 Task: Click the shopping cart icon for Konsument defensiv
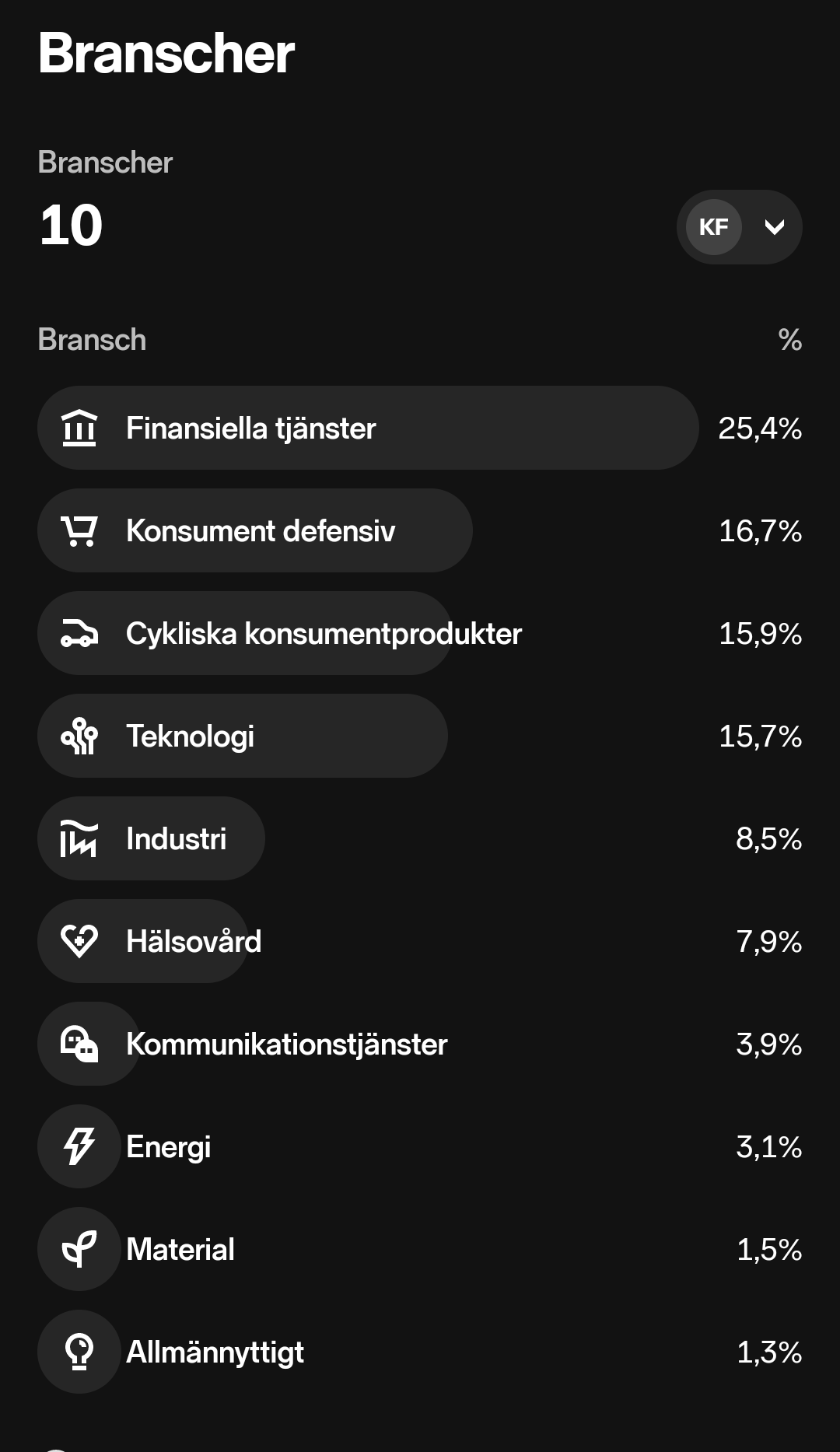pos(79,531)
